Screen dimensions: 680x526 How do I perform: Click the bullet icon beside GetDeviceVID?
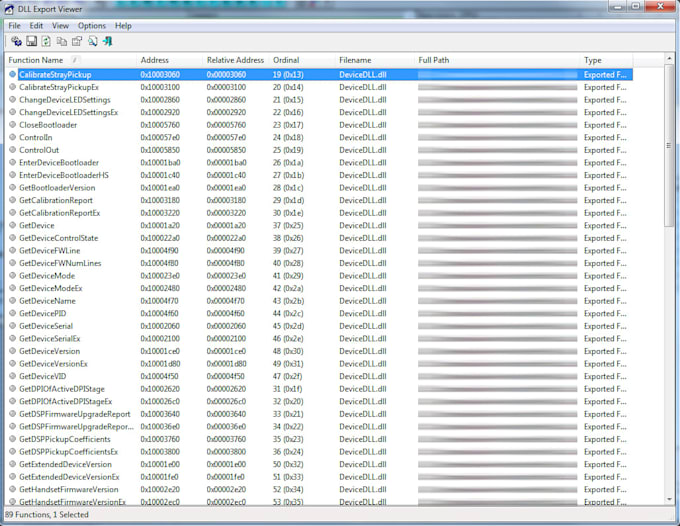pos(13,376)
